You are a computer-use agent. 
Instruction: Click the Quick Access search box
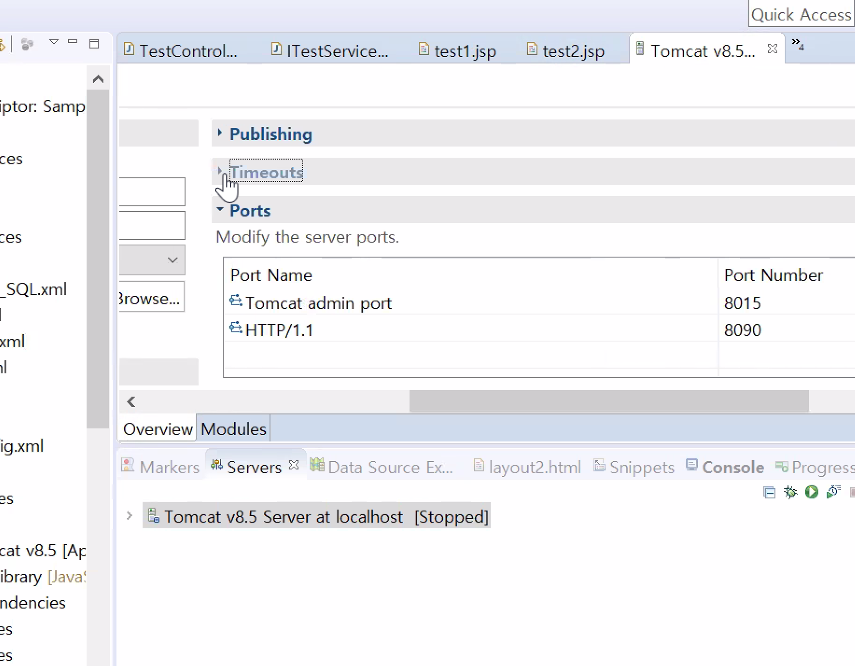tap(801, 14)
